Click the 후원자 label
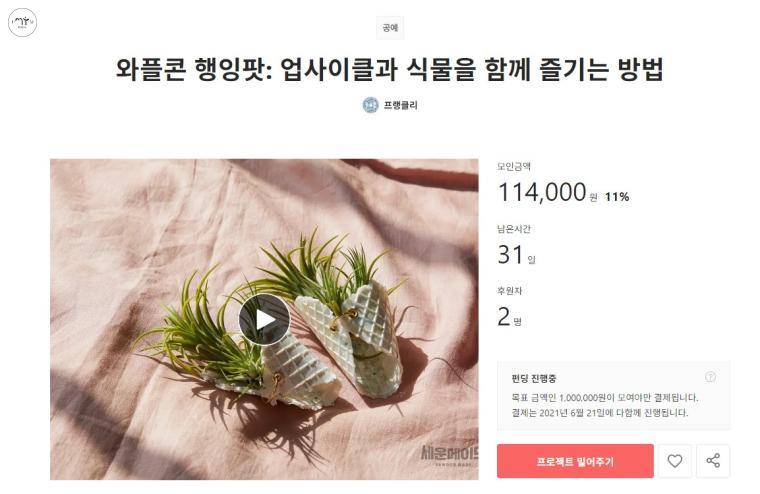Image resolution: width=760 pixels, height=494 pixels. point(509,290)
